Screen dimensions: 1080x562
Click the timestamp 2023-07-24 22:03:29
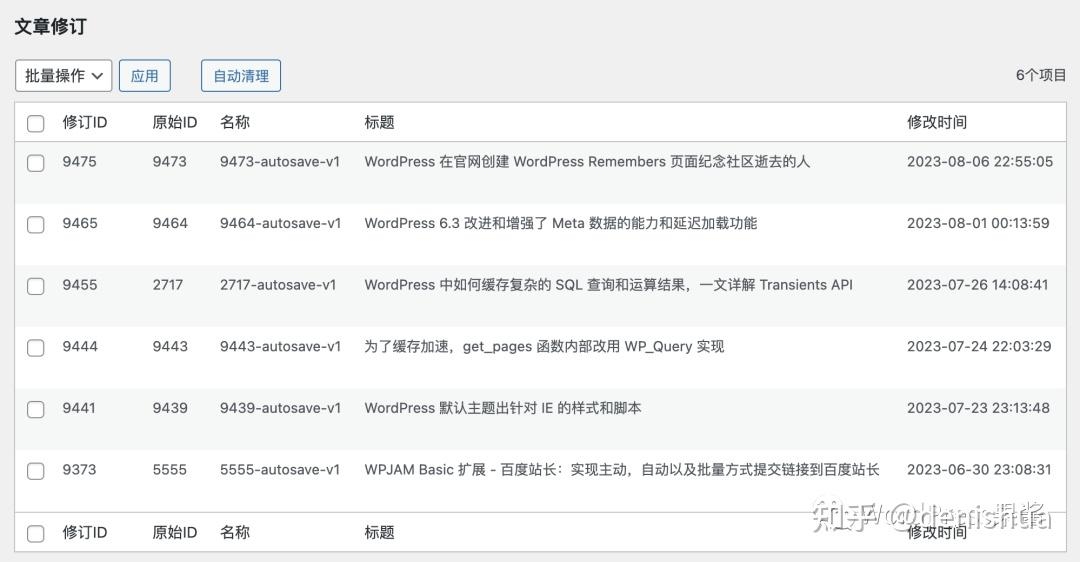tap(979, 346)
